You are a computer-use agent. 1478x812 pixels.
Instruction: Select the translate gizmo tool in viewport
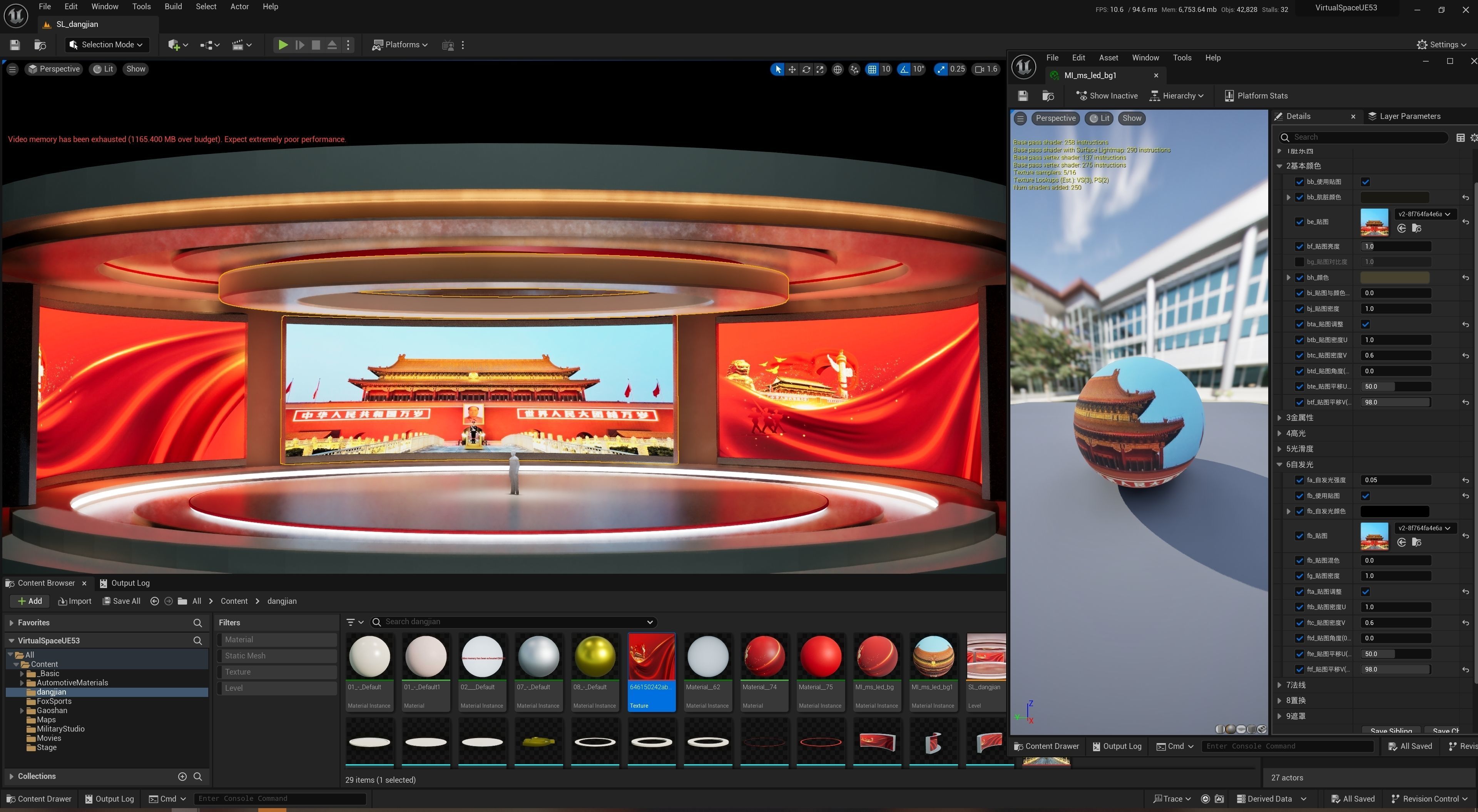point(792,69)
